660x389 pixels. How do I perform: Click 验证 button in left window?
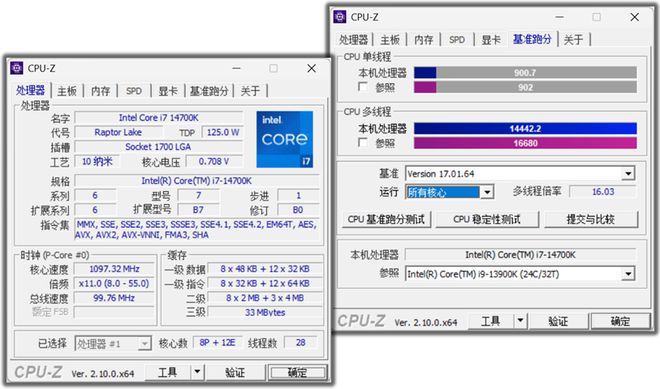coord(235,372)
